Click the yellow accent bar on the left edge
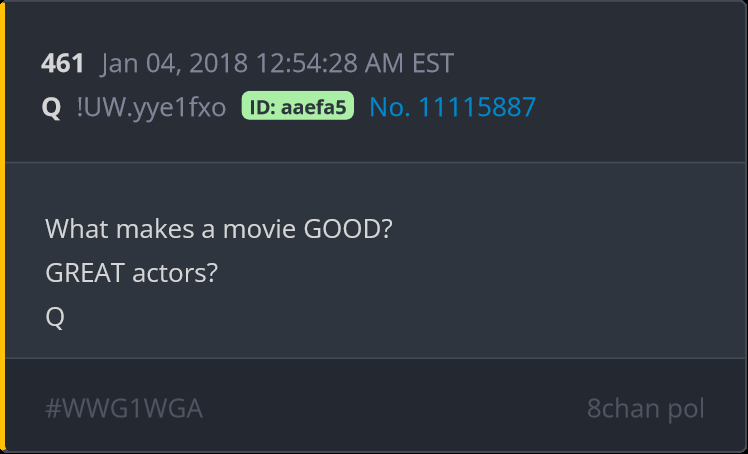This screenshot has width=748, height=454. pos(2,227)
